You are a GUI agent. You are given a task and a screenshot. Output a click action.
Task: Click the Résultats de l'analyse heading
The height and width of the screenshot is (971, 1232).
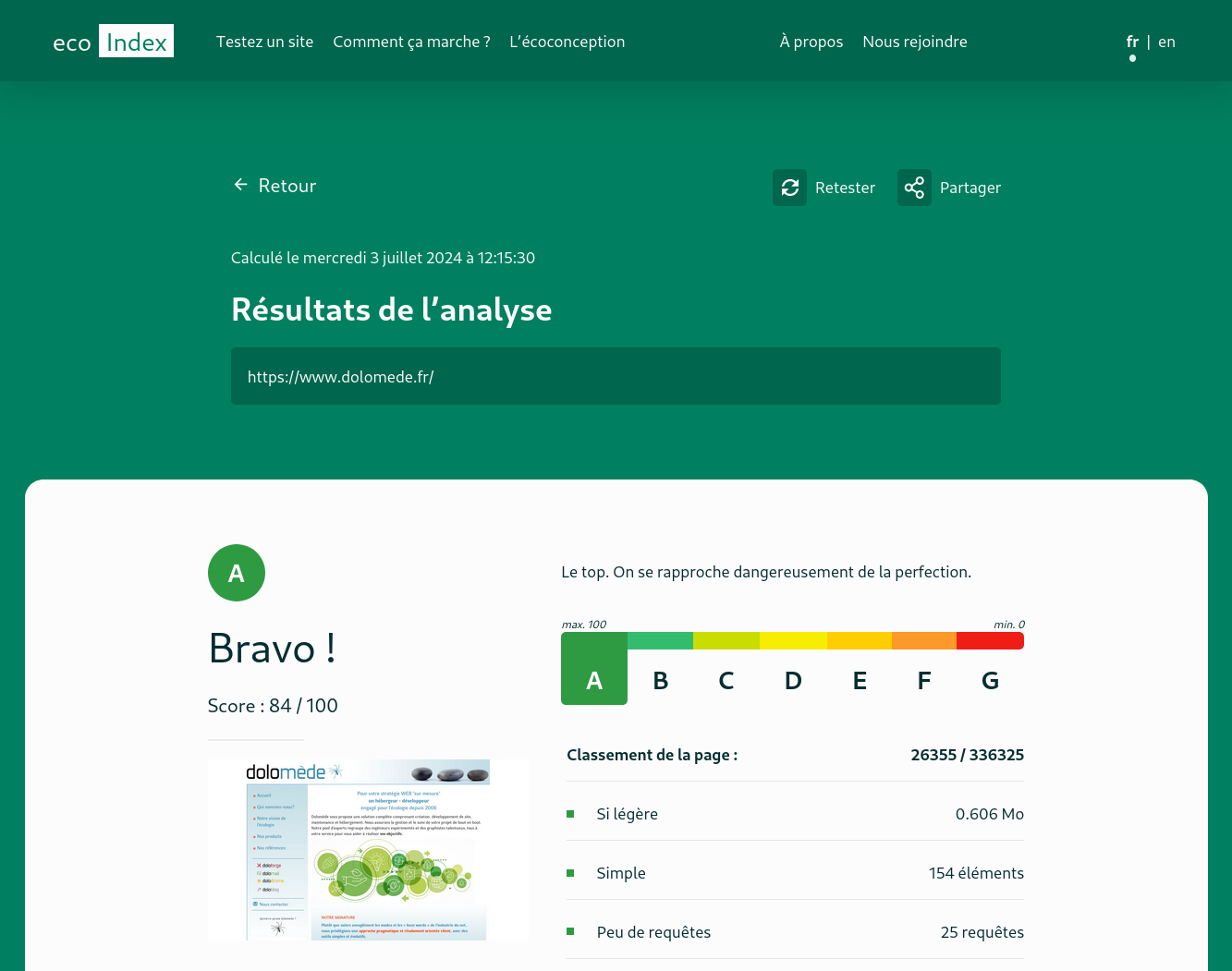point(391,310)
